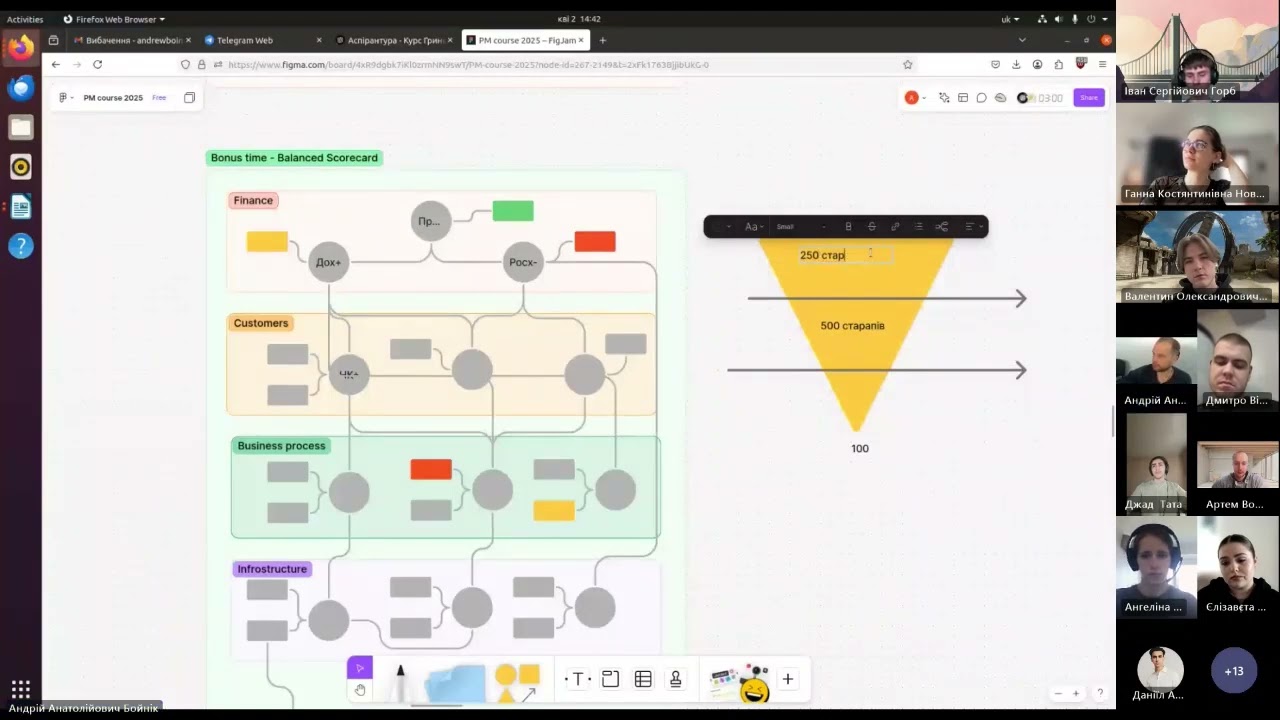Click the purple Share button
The height and width of the screenshot is (720, 1280).
[1089, 98]
